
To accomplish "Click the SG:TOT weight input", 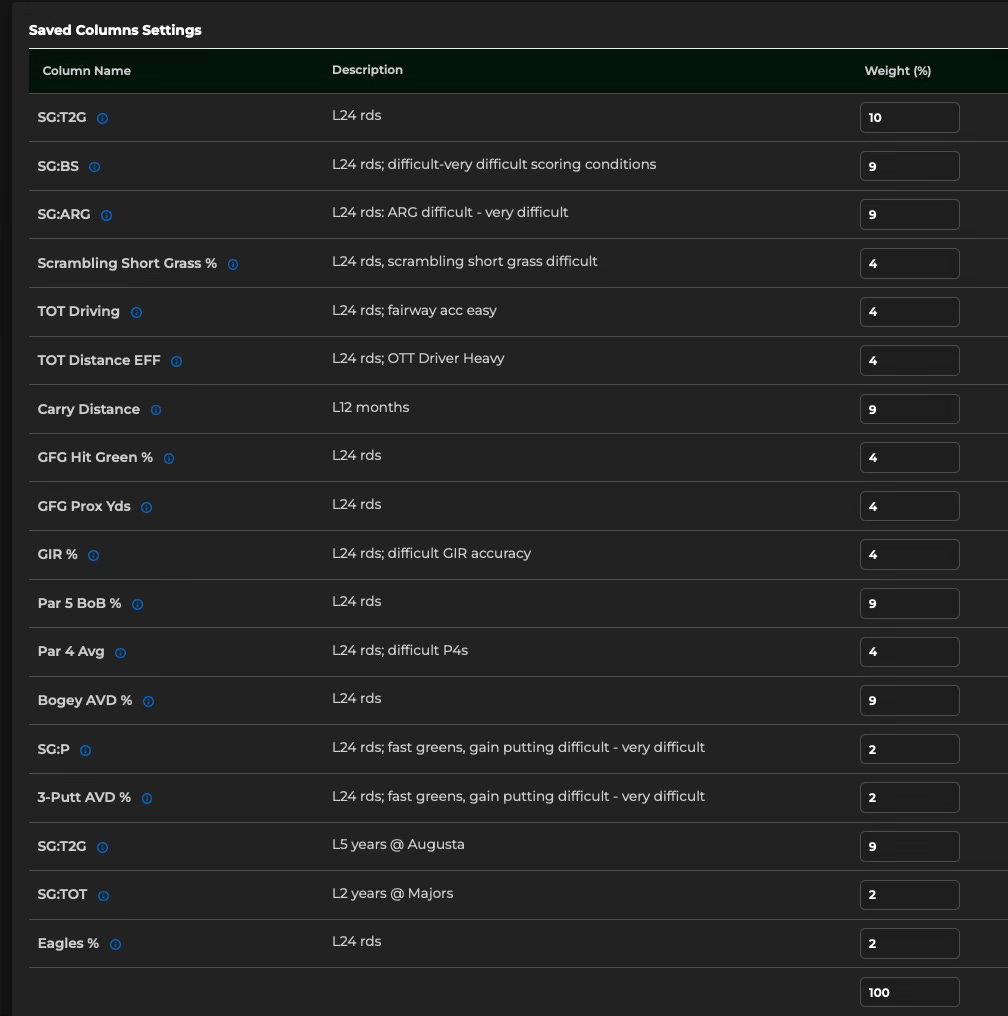I will click(910, 895).
